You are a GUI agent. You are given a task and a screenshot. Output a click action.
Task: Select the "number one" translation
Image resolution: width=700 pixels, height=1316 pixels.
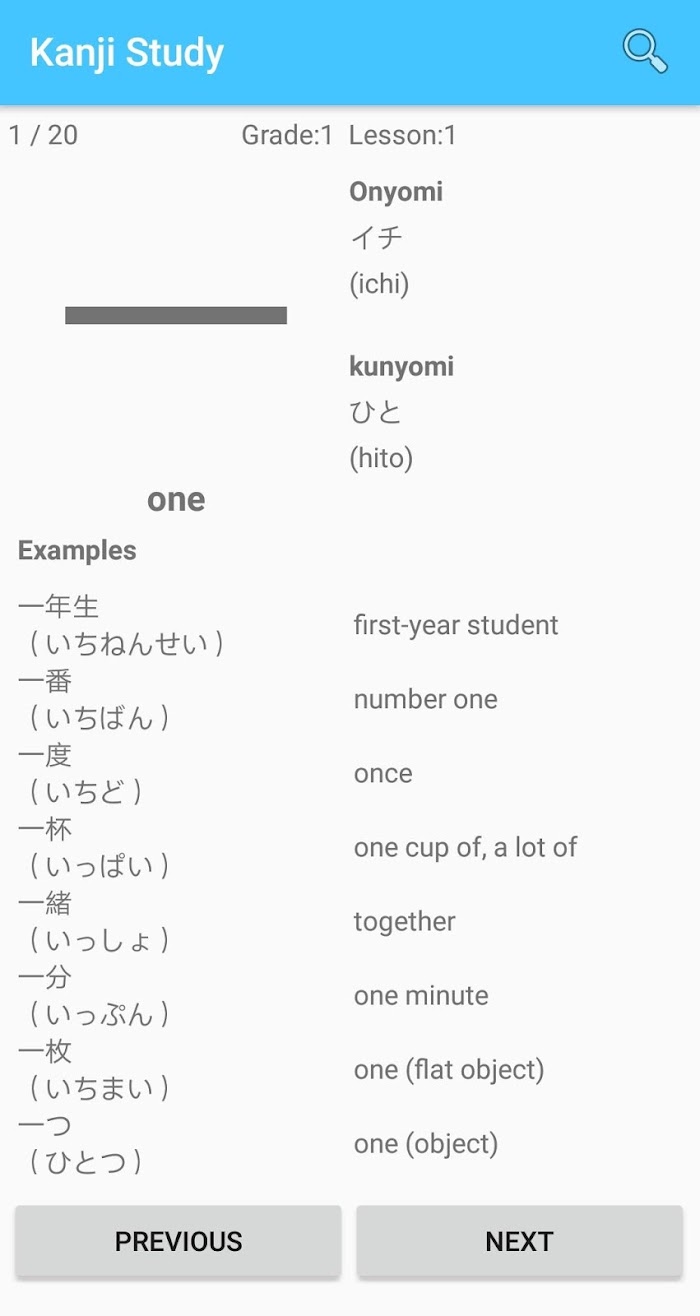point(426,699)
